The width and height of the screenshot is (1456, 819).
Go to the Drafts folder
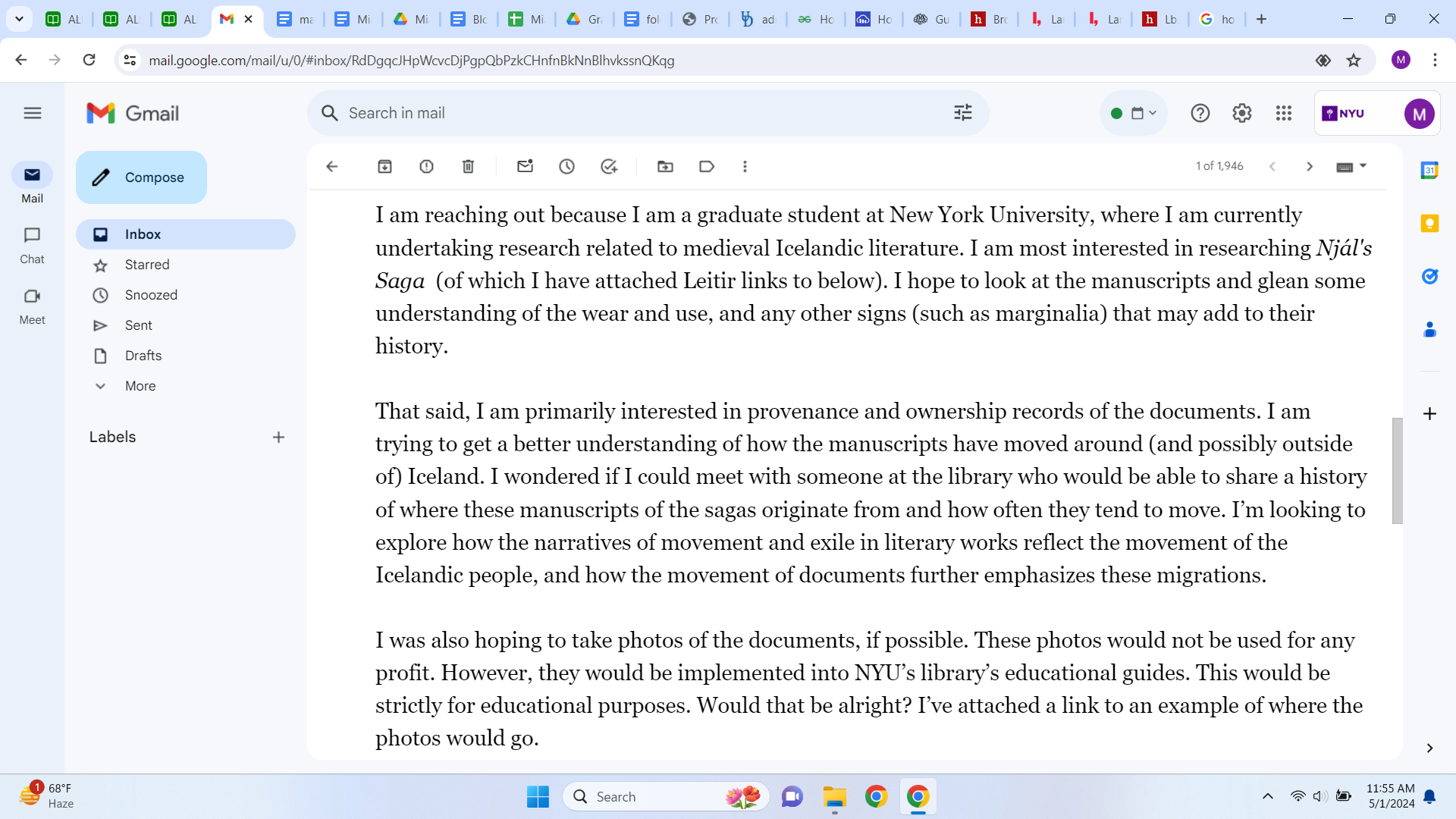coord(143,356)
